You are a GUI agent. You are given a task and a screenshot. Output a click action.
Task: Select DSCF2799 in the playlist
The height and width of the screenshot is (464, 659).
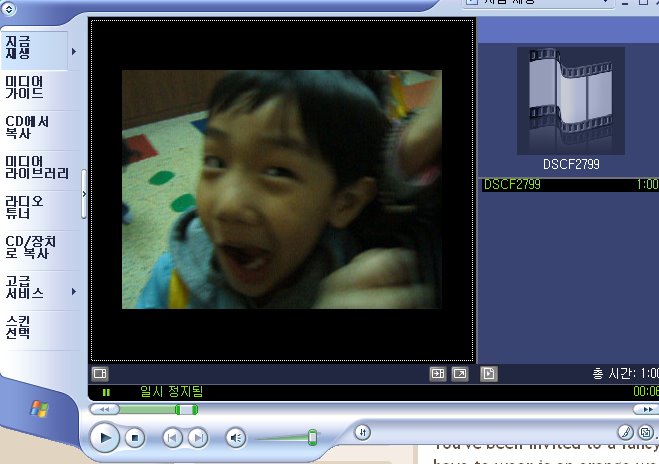(x=510, y=185)
